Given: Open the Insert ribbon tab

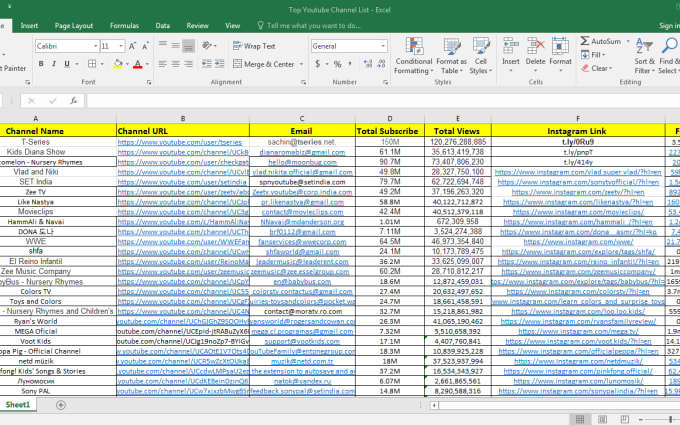Looking at the screenshot, I should 29,26.
